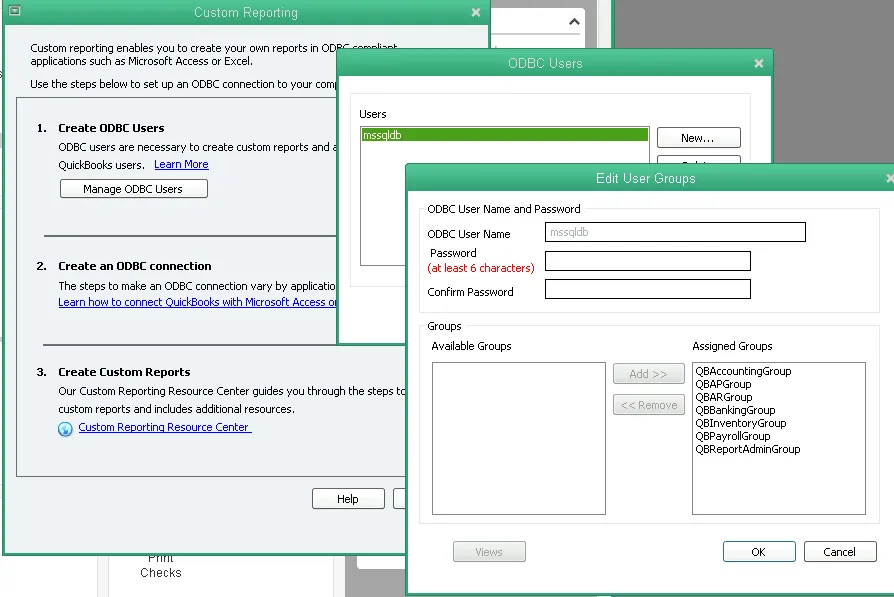Select QBInventoryGroup in Assigned Groups

point(741,423)
